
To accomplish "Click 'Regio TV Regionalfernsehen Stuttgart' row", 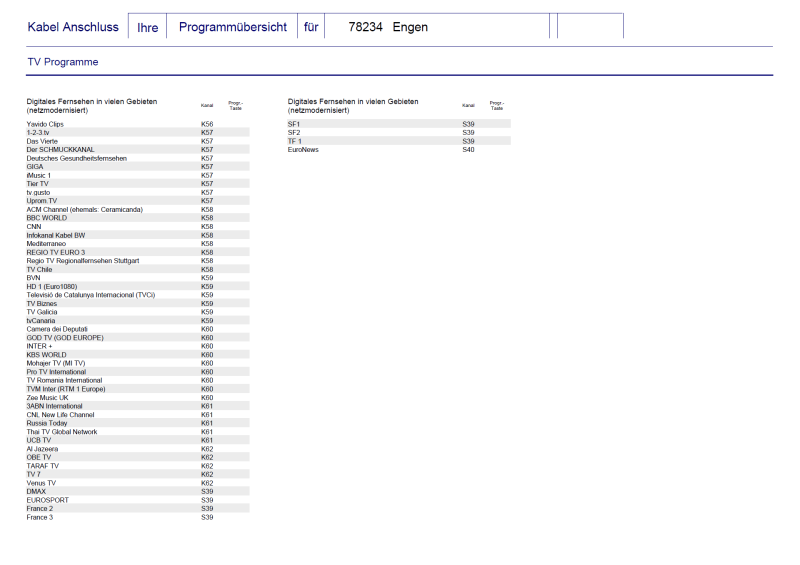I will tap(138, 261).
